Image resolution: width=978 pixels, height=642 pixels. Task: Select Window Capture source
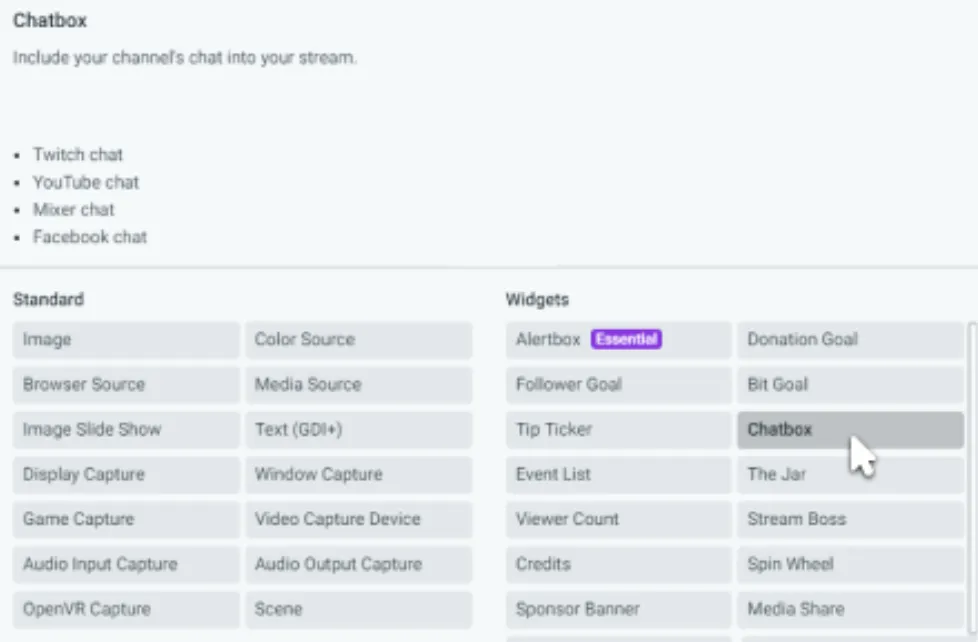(x=358, y=475)
